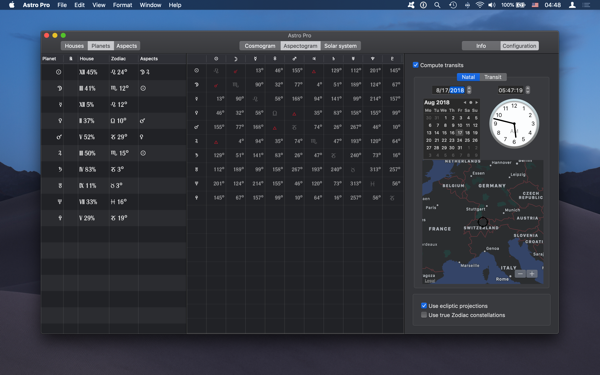
Task: Click the date field stepper arrows
Action: point(469,90)
